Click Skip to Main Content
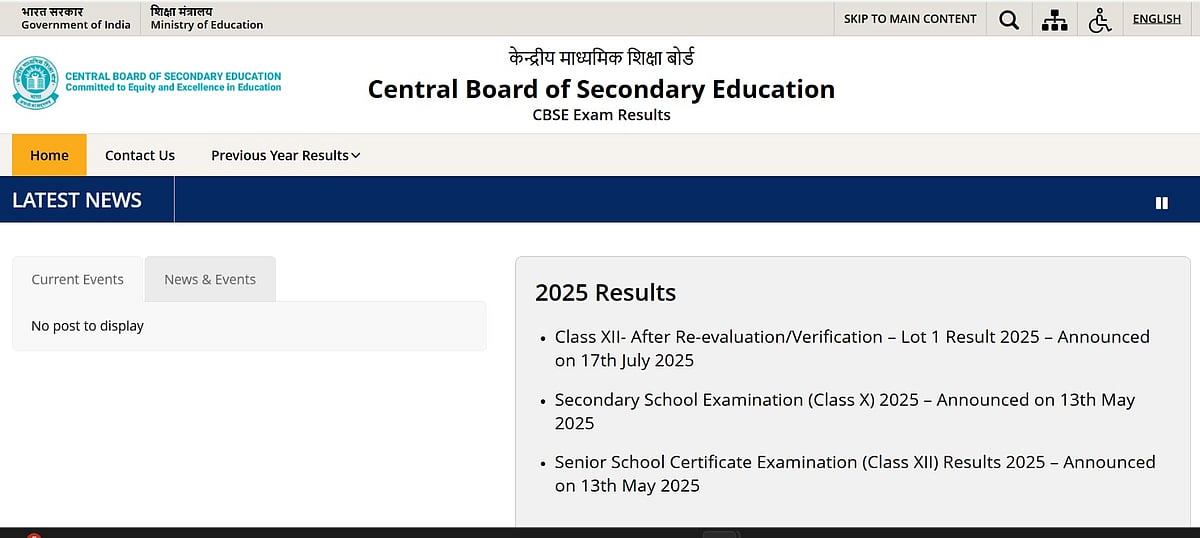 (910, 19)
